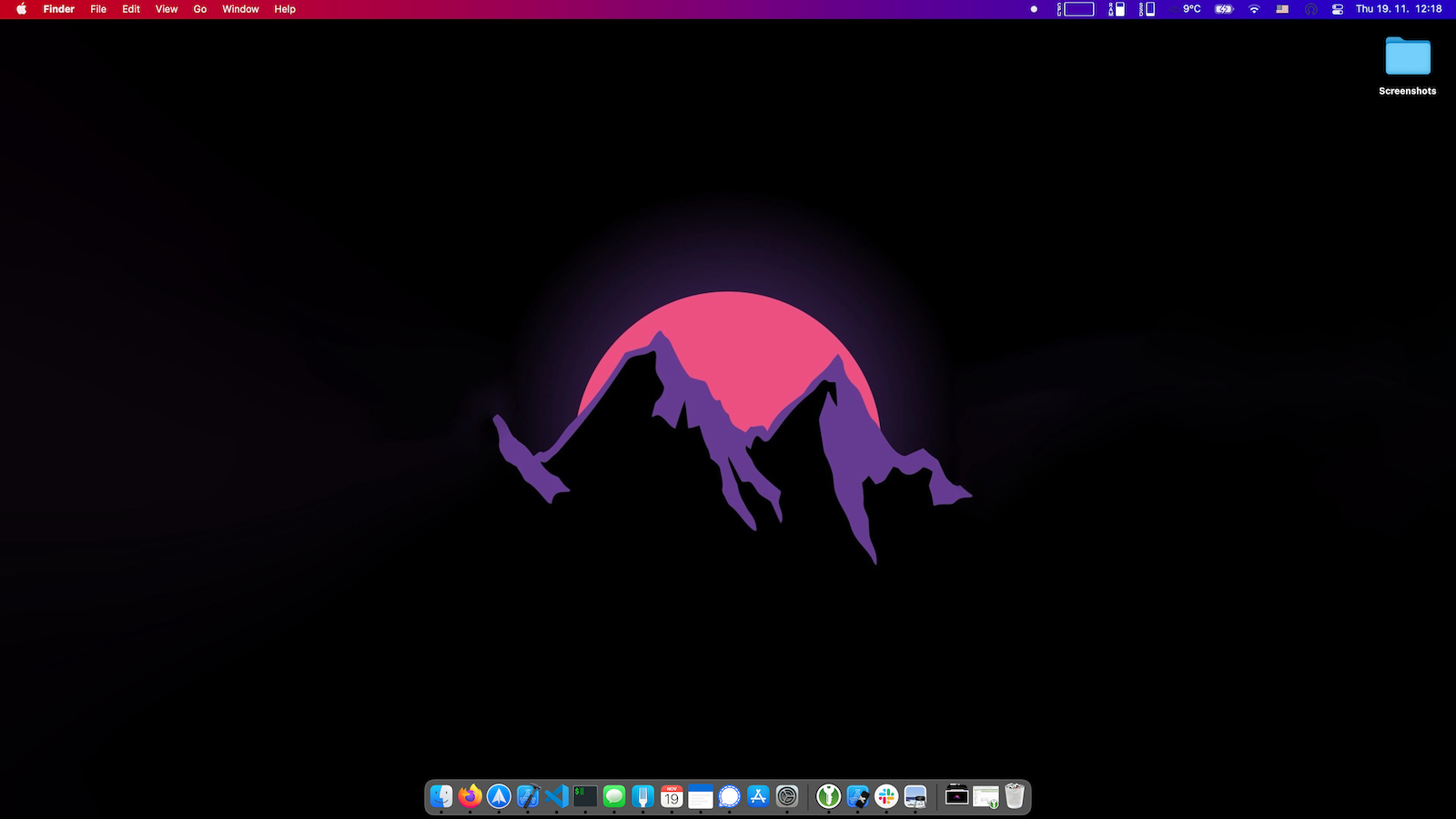Open the Wi-Fi status menu

click(x=1254, y=9)
